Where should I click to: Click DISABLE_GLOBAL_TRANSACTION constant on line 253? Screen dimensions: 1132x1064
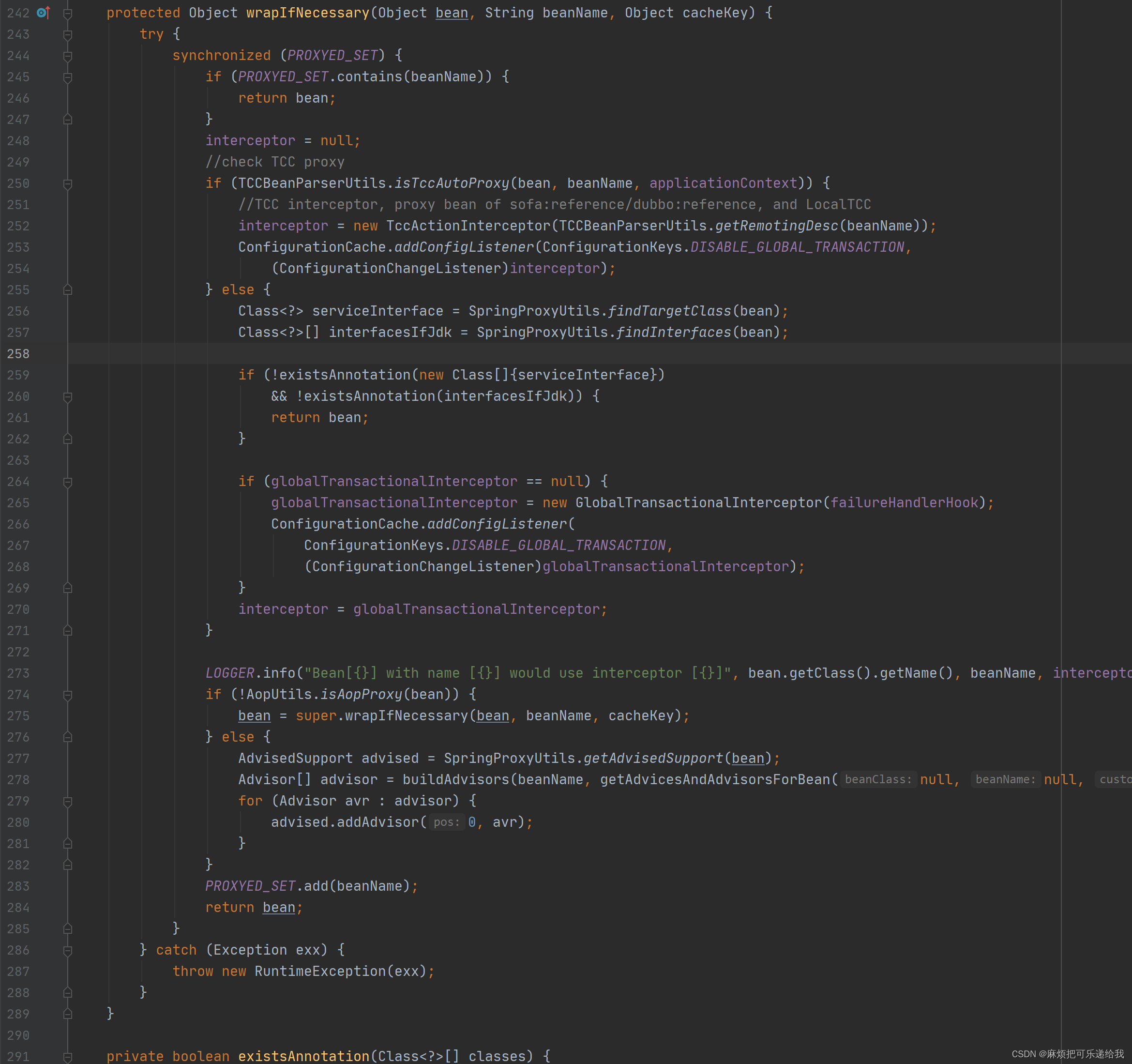tap(797, 247)
